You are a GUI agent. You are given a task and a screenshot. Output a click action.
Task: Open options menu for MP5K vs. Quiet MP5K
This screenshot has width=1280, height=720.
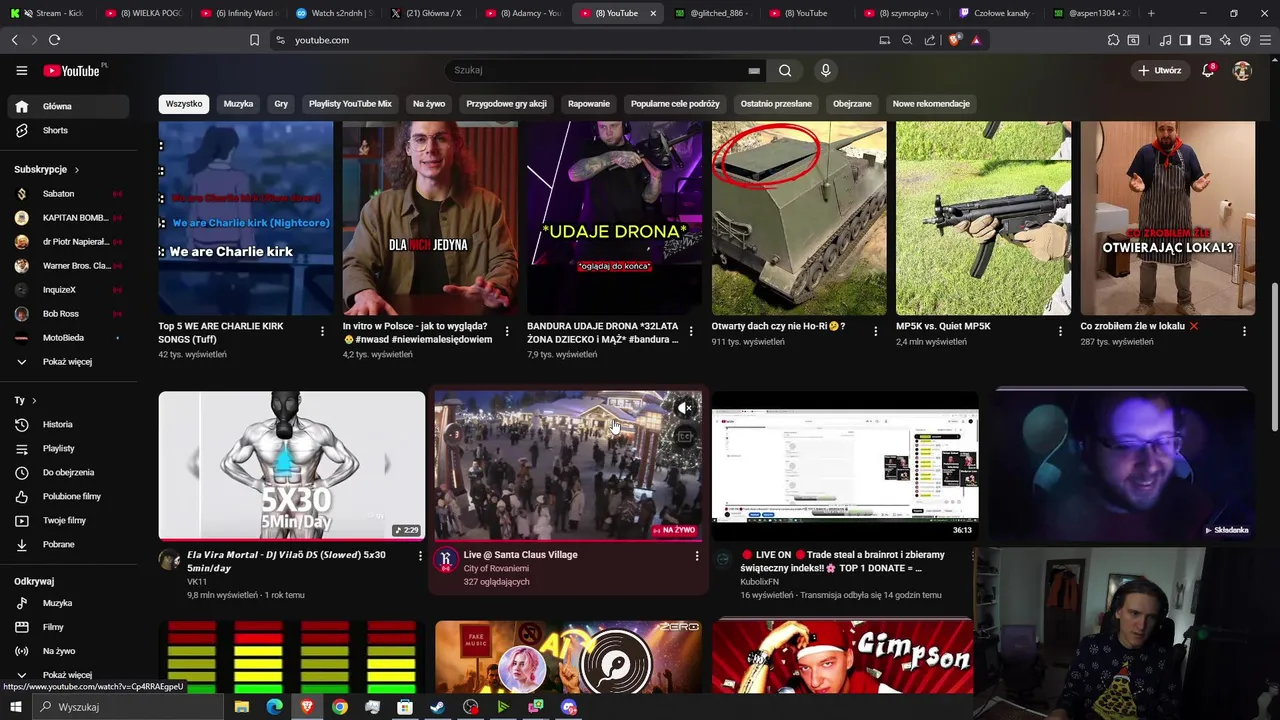(1060, 331)
